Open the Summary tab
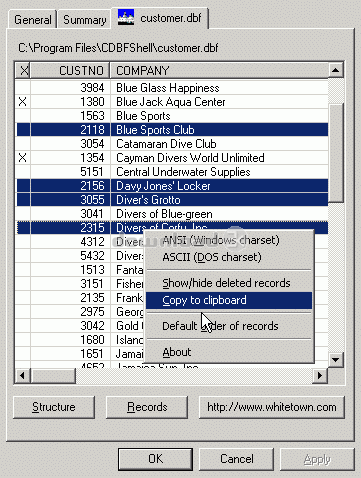361x478 pixels. point(84,19)
